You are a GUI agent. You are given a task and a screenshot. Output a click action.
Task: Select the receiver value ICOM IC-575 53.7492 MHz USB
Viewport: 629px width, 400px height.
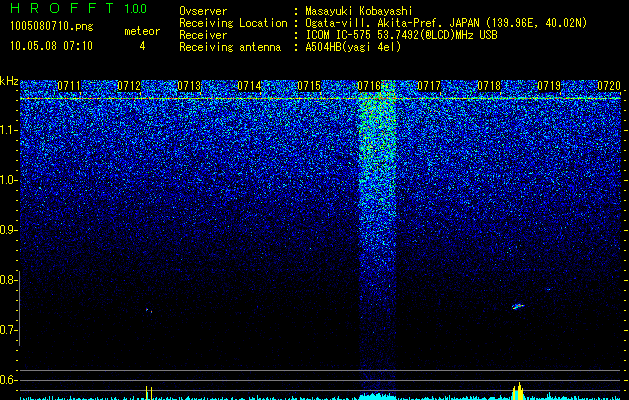click(401, 35)
